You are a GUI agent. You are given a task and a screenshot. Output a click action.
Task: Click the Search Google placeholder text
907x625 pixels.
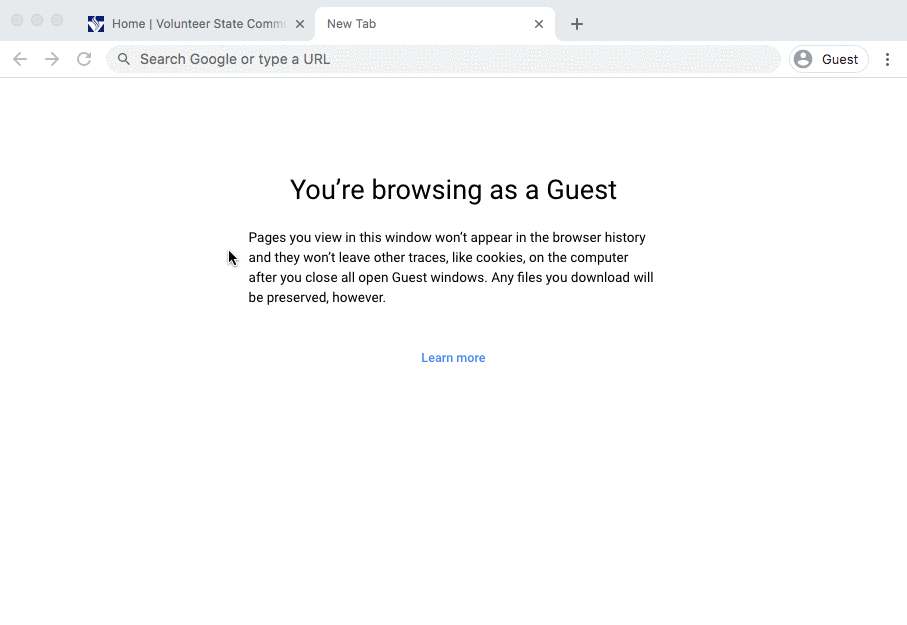click(x=235, y=59)
